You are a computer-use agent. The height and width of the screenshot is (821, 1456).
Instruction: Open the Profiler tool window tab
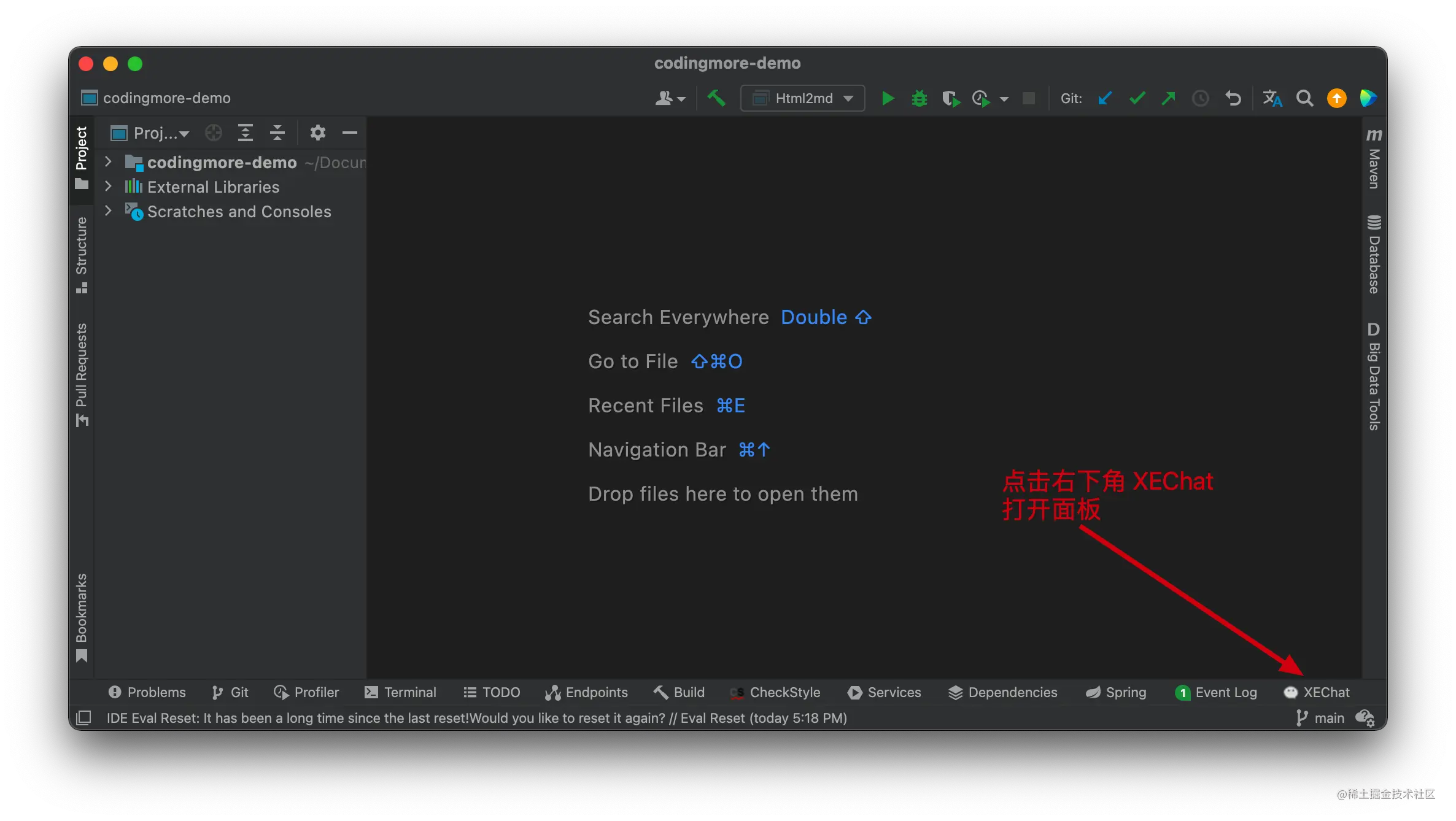tap(306, 692)
